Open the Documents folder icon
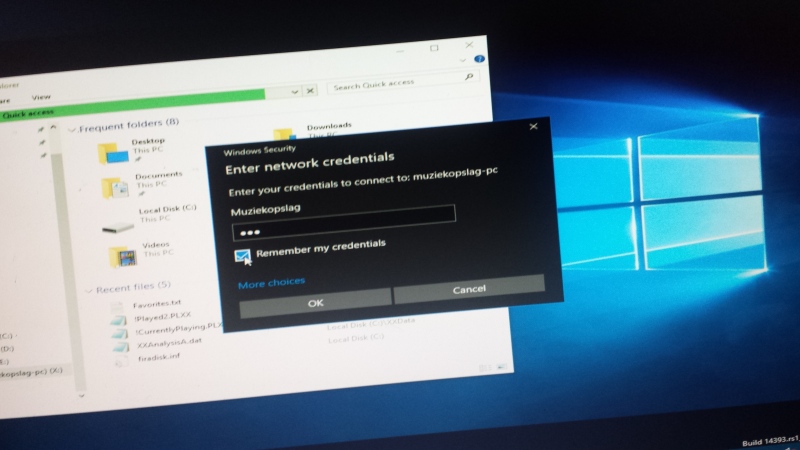Viewport: 800px width, 450px height. (x=115, y=187)
